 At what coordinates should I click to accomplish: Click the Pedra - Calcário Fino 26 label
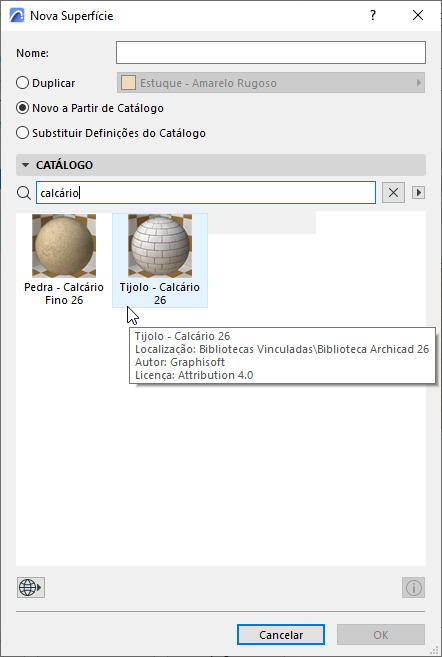pyautogui.click(x=64, y=294)
